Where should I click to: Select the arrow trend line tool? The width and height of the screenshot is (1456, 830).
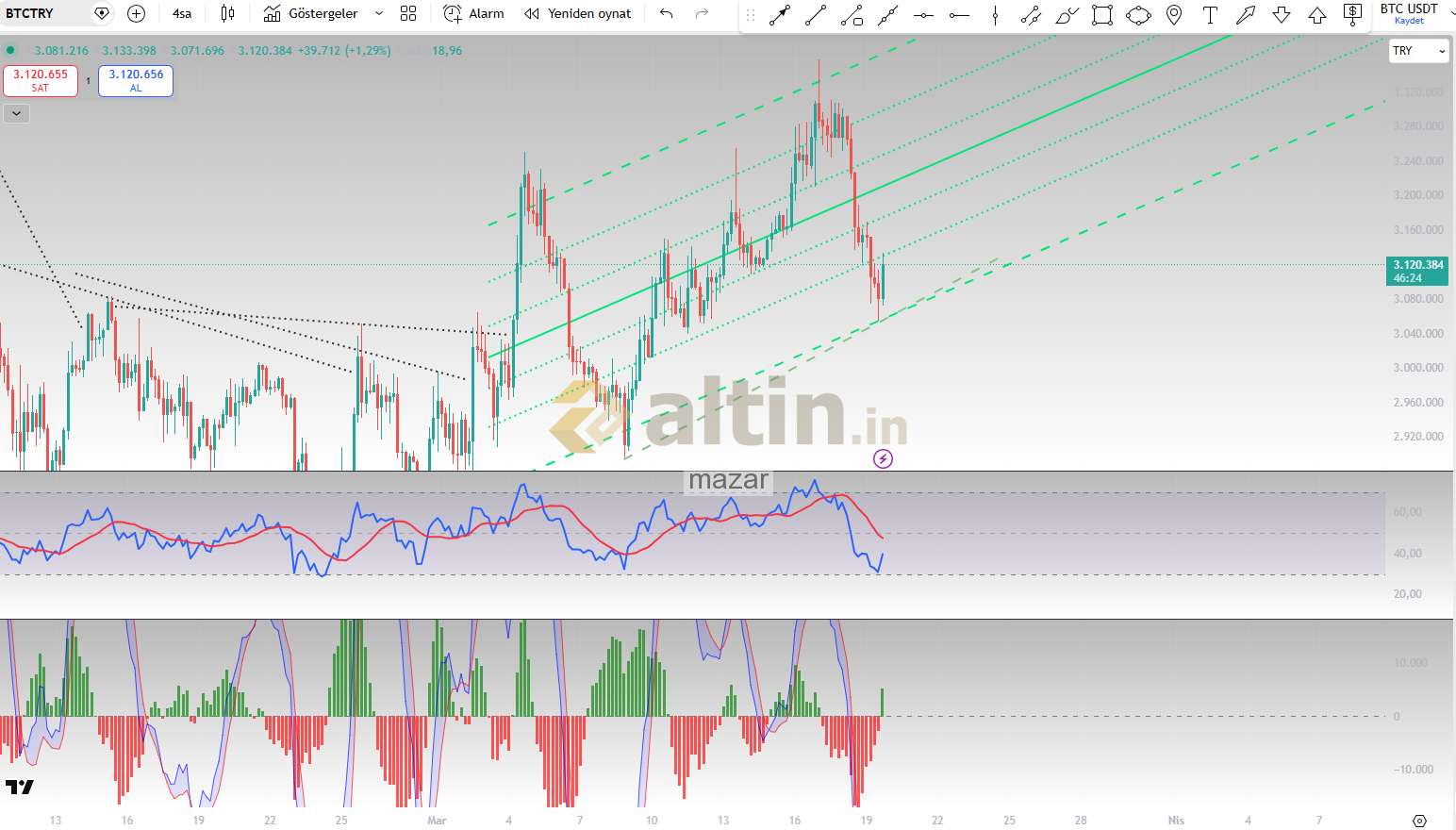click(x=780, y=14)
